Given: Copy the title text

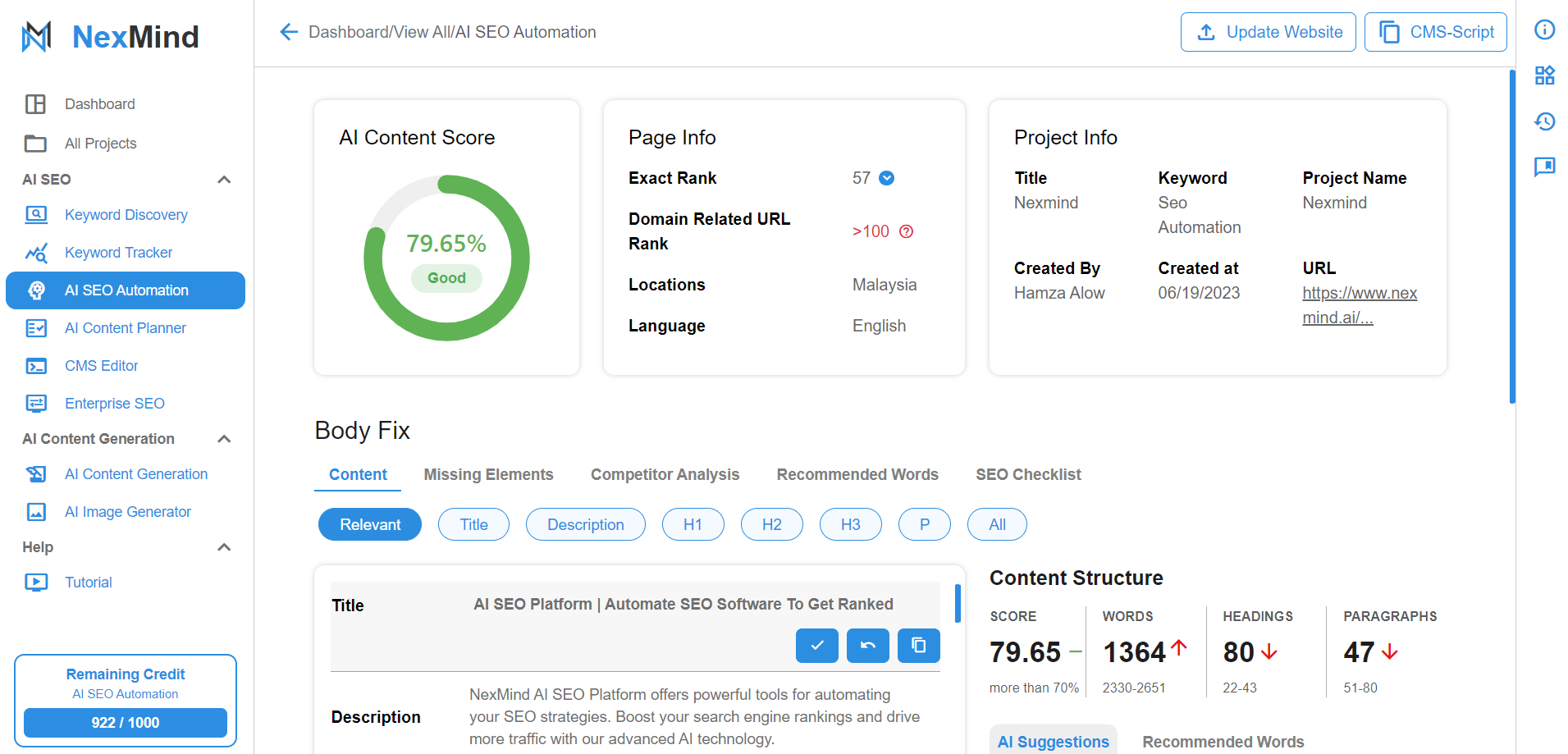Looking at the screenshot, I should tap(918, 646).
